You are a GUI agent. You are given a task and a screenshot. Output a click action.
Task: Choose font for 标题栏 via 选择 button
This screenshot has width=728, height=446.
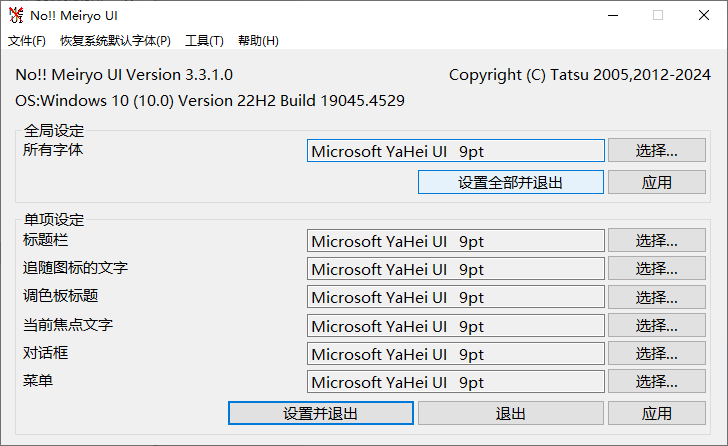click(656, 241)
